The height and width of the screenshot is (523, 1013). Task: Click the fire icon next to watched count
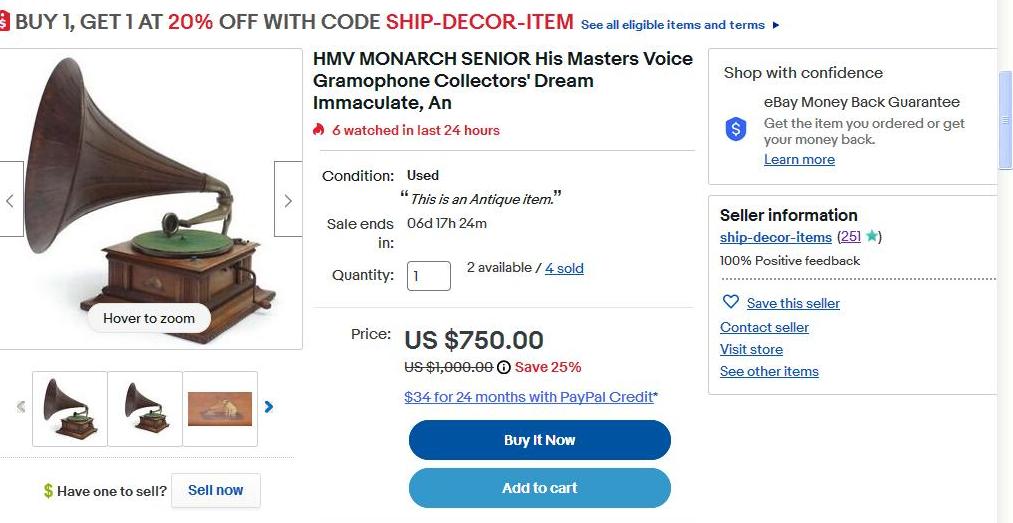coord(319,130)
